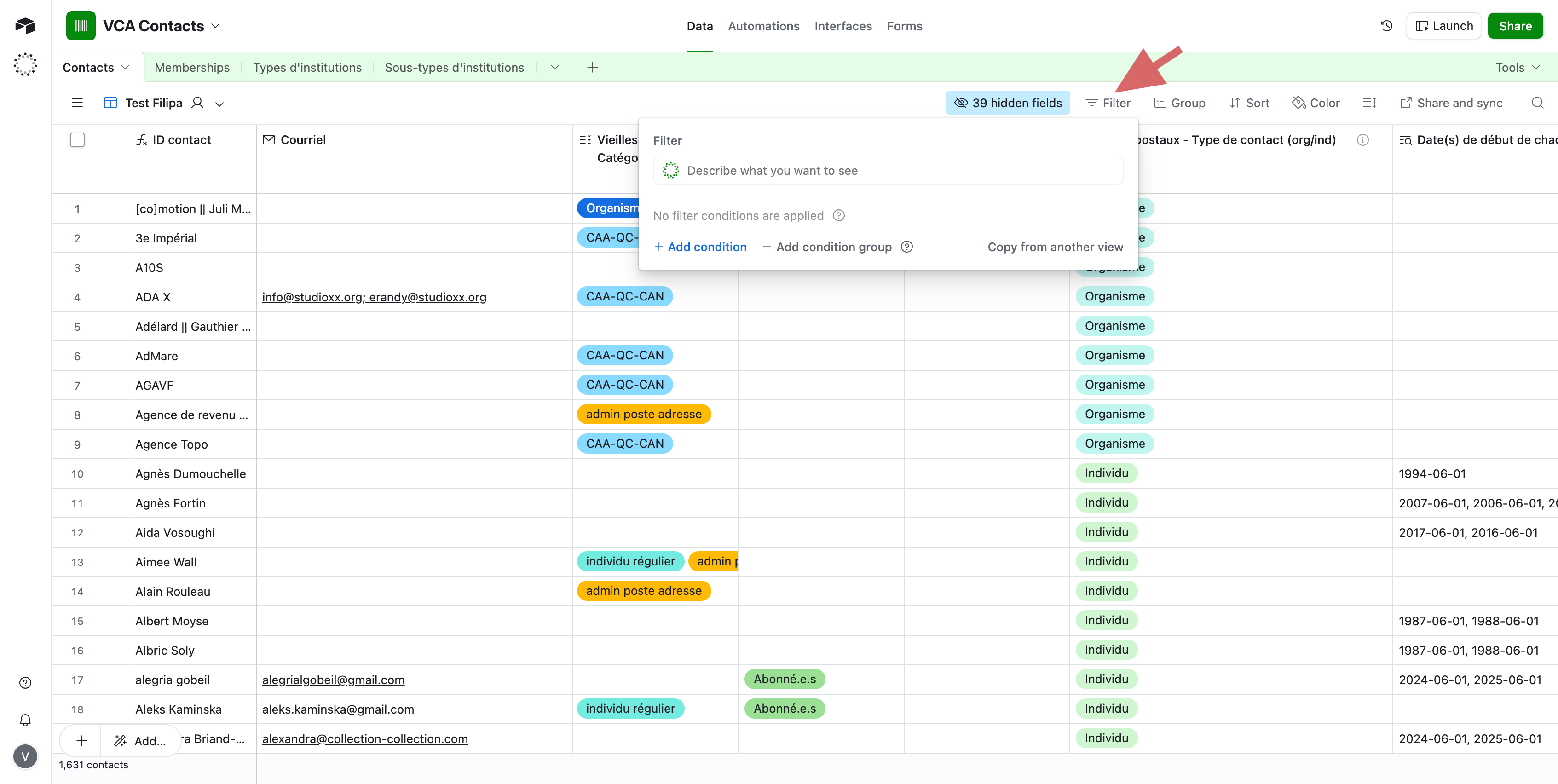The image size is (1558, 784).
Task: Switch to the Memberships table tab
Action: coord(192,67)
